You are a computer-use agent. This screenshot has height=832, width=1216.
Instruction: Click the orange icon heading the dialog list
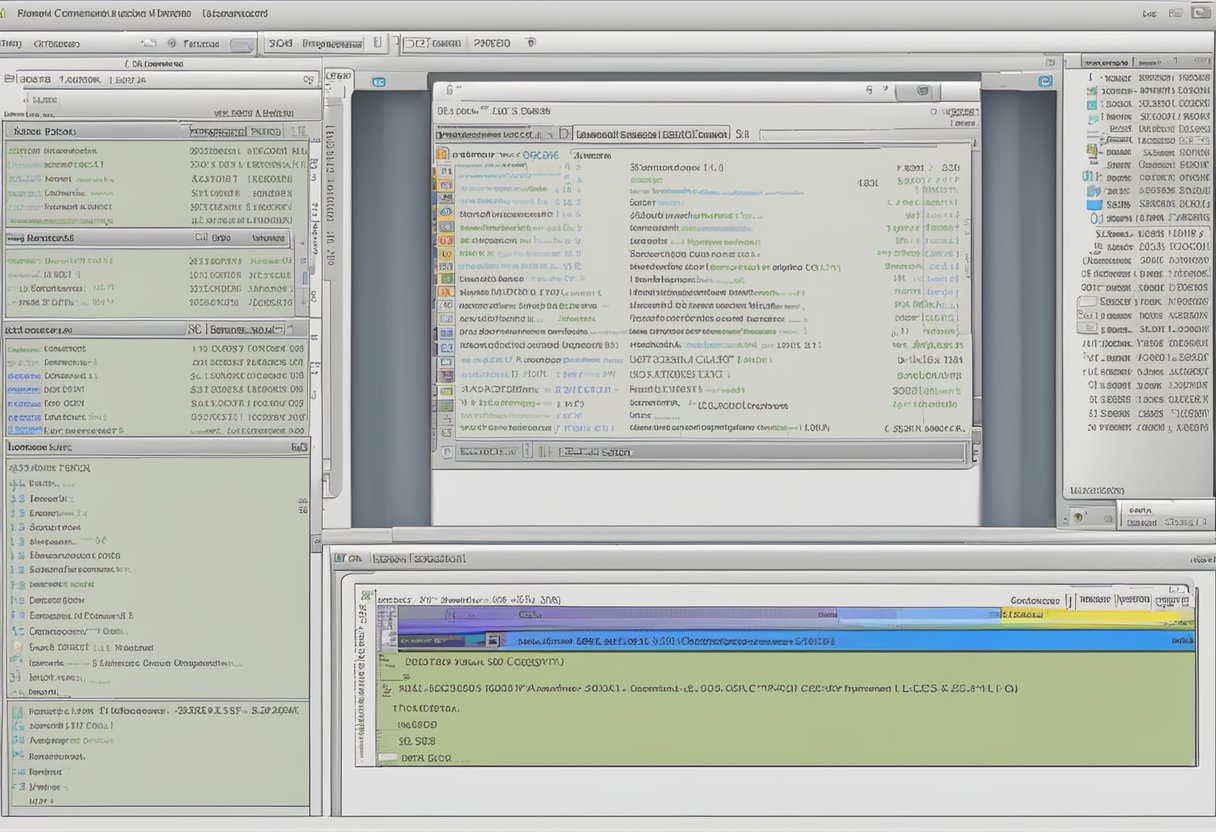[441, 155]
